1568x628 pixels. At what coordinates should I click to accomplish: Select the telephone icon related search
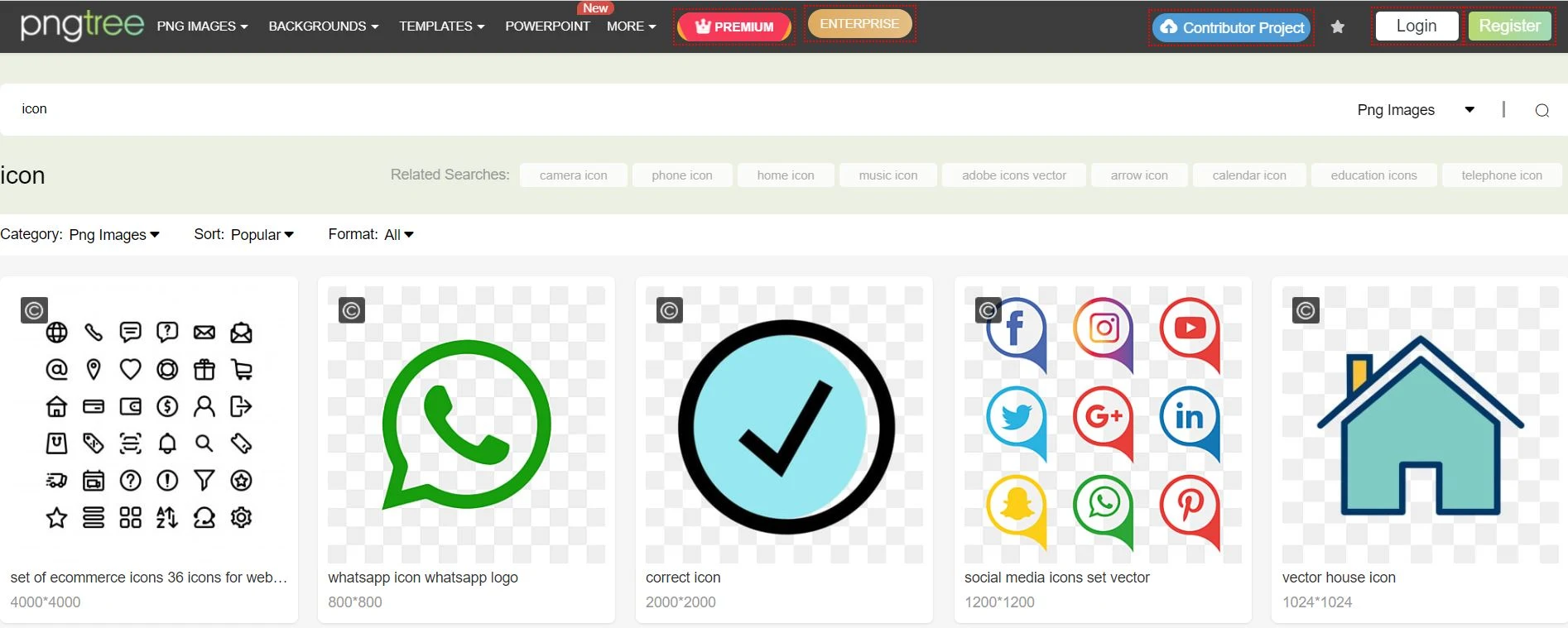point(1502,175)
